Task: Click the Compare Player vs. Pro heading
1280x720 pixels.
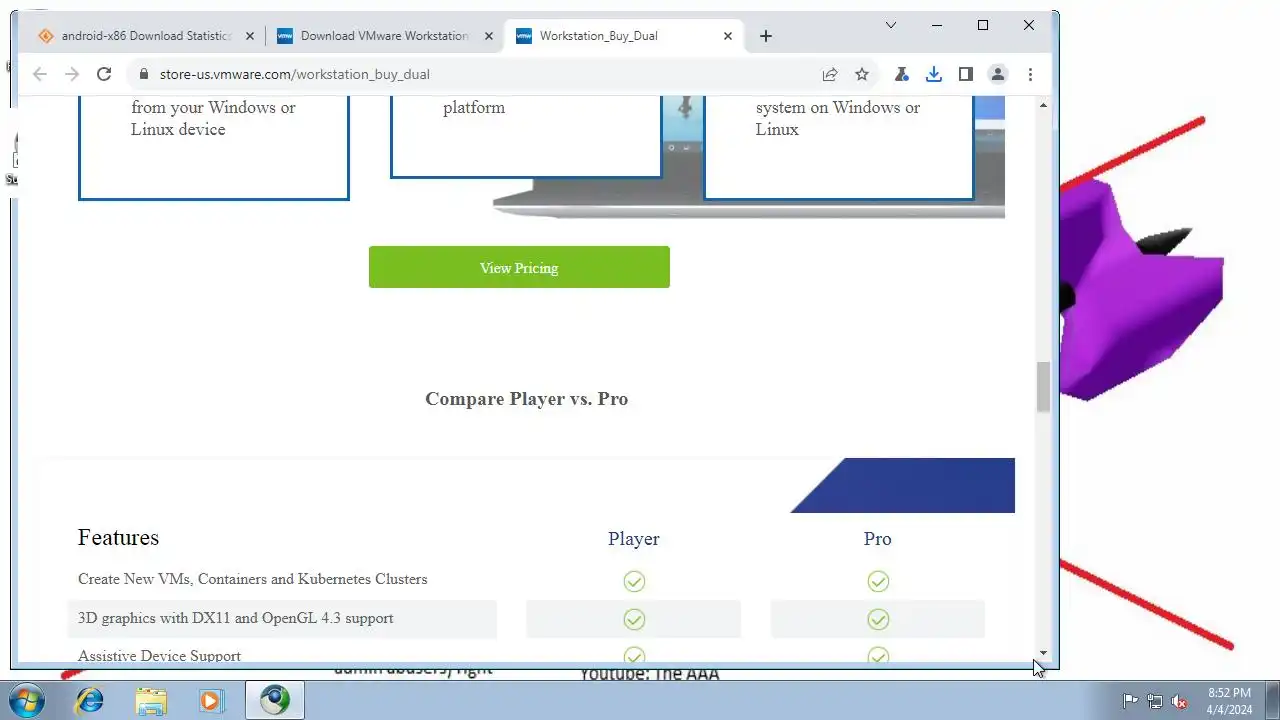Action: coord(527,399)
